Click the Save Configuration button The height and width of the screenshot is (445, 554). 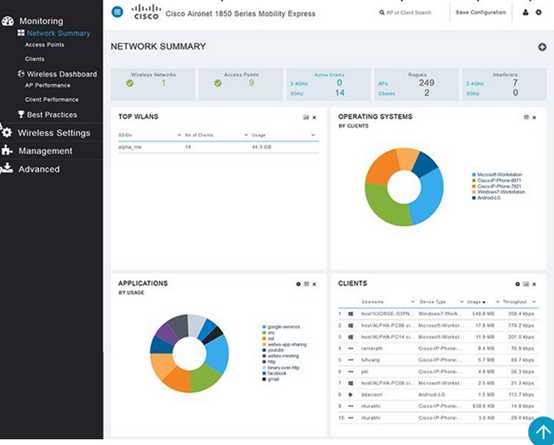(481, 12)
